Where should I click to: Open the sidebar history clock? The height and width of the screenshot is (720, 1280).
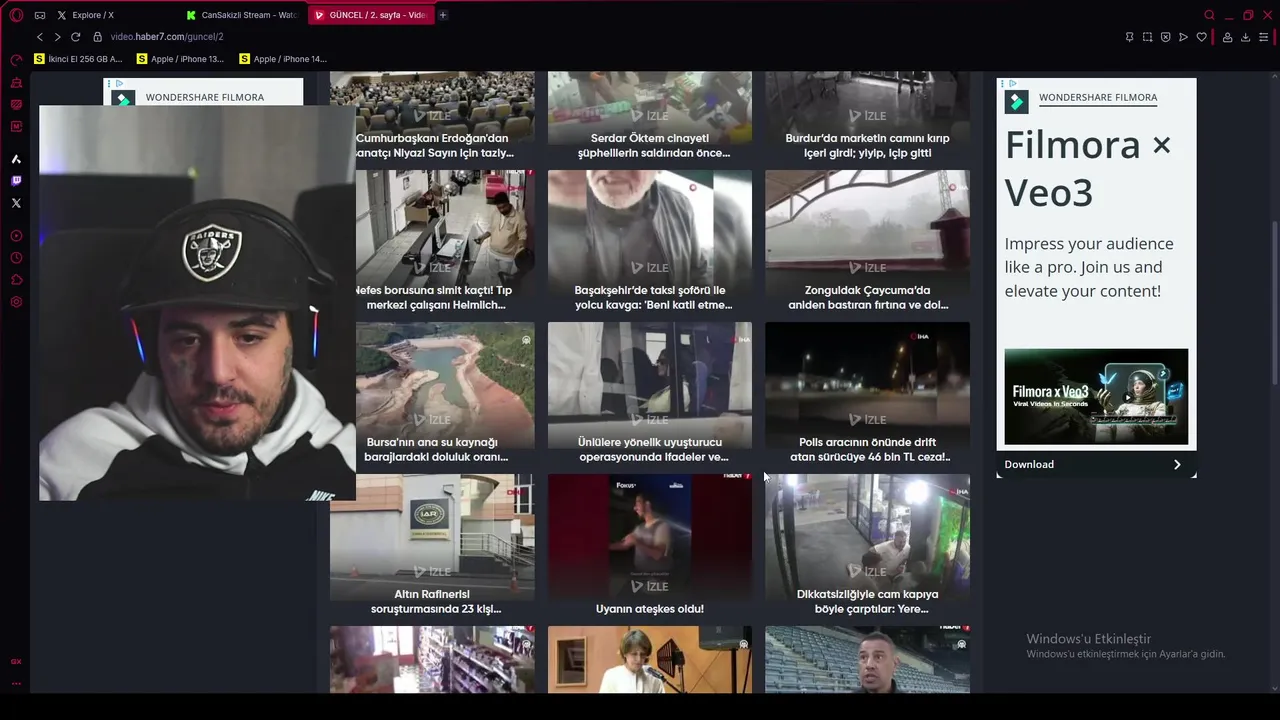[16, 258]
